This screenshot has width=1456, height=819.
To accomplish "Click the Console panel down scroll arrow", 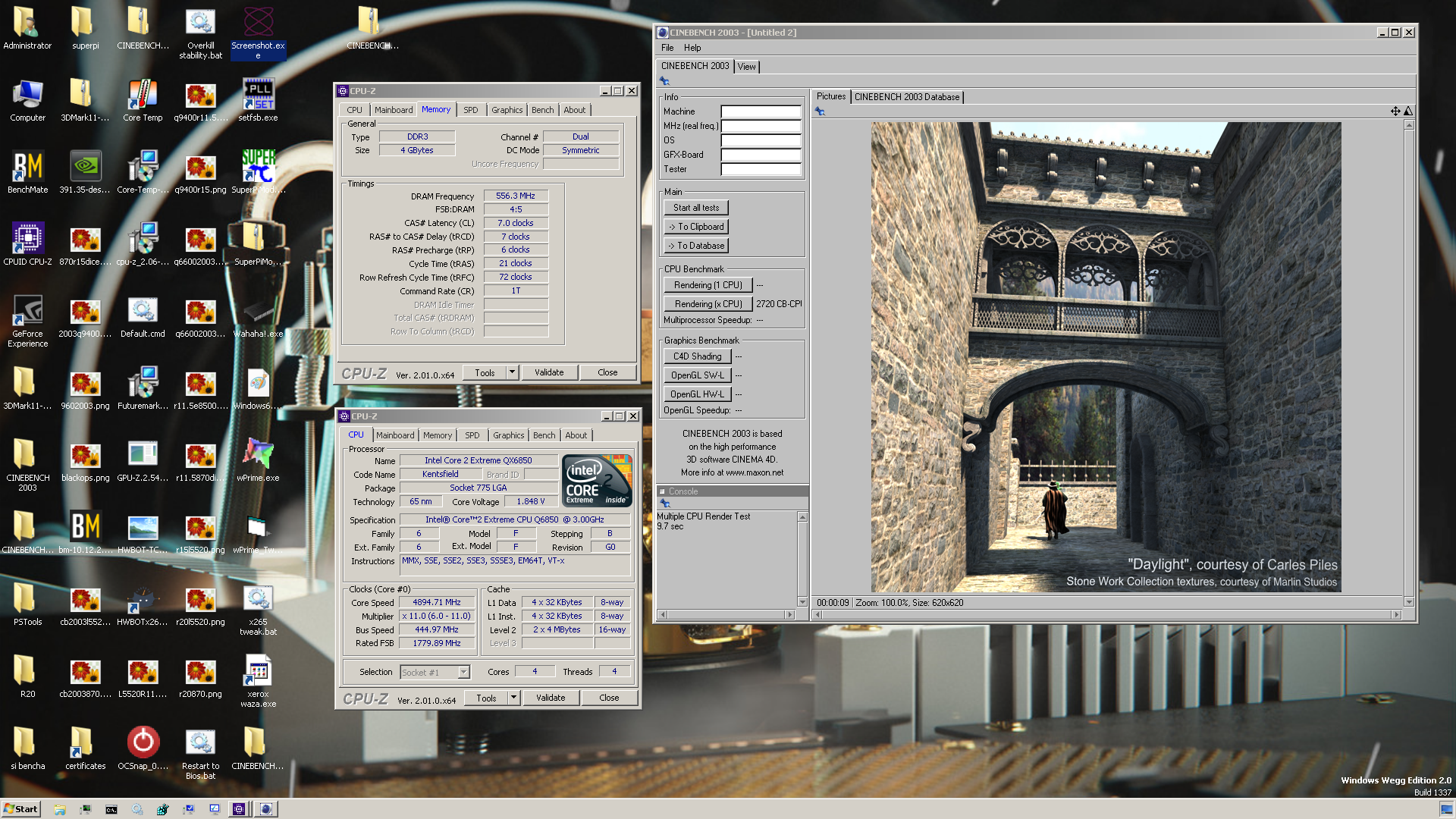I will 802,602.
